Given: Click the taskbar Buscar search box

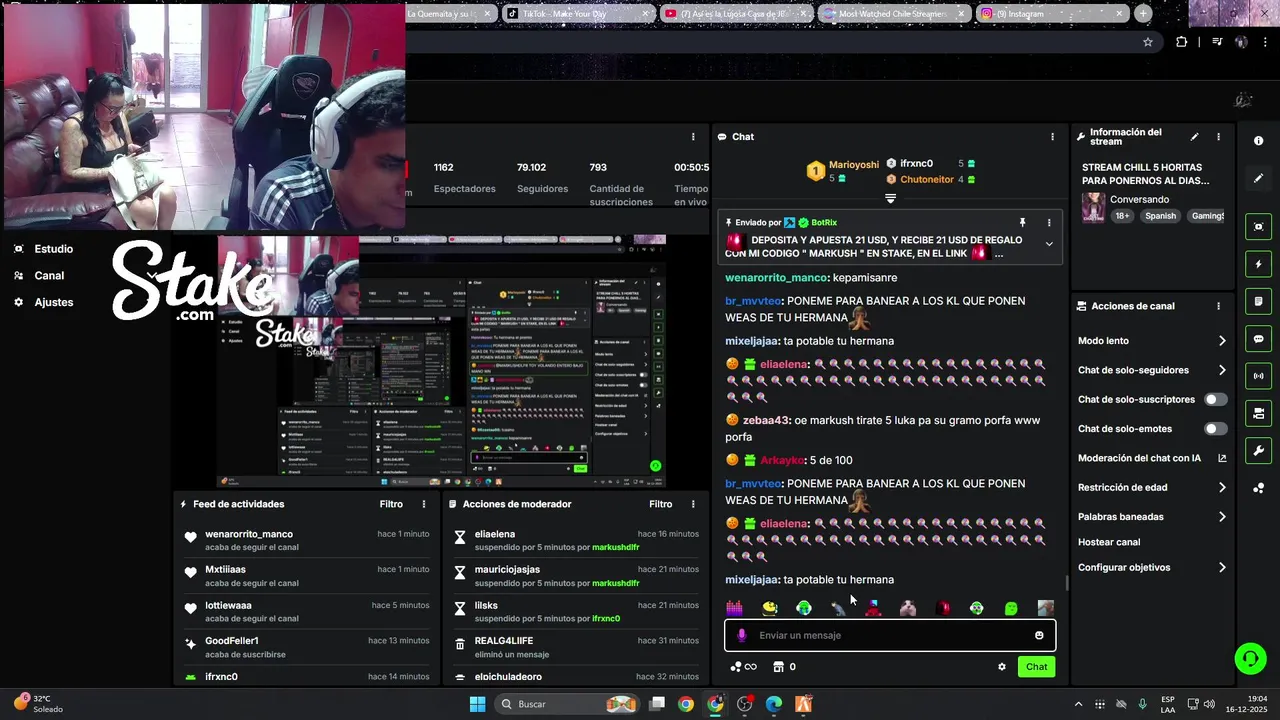Looking at the screenshot, I should tap(568, 704).
